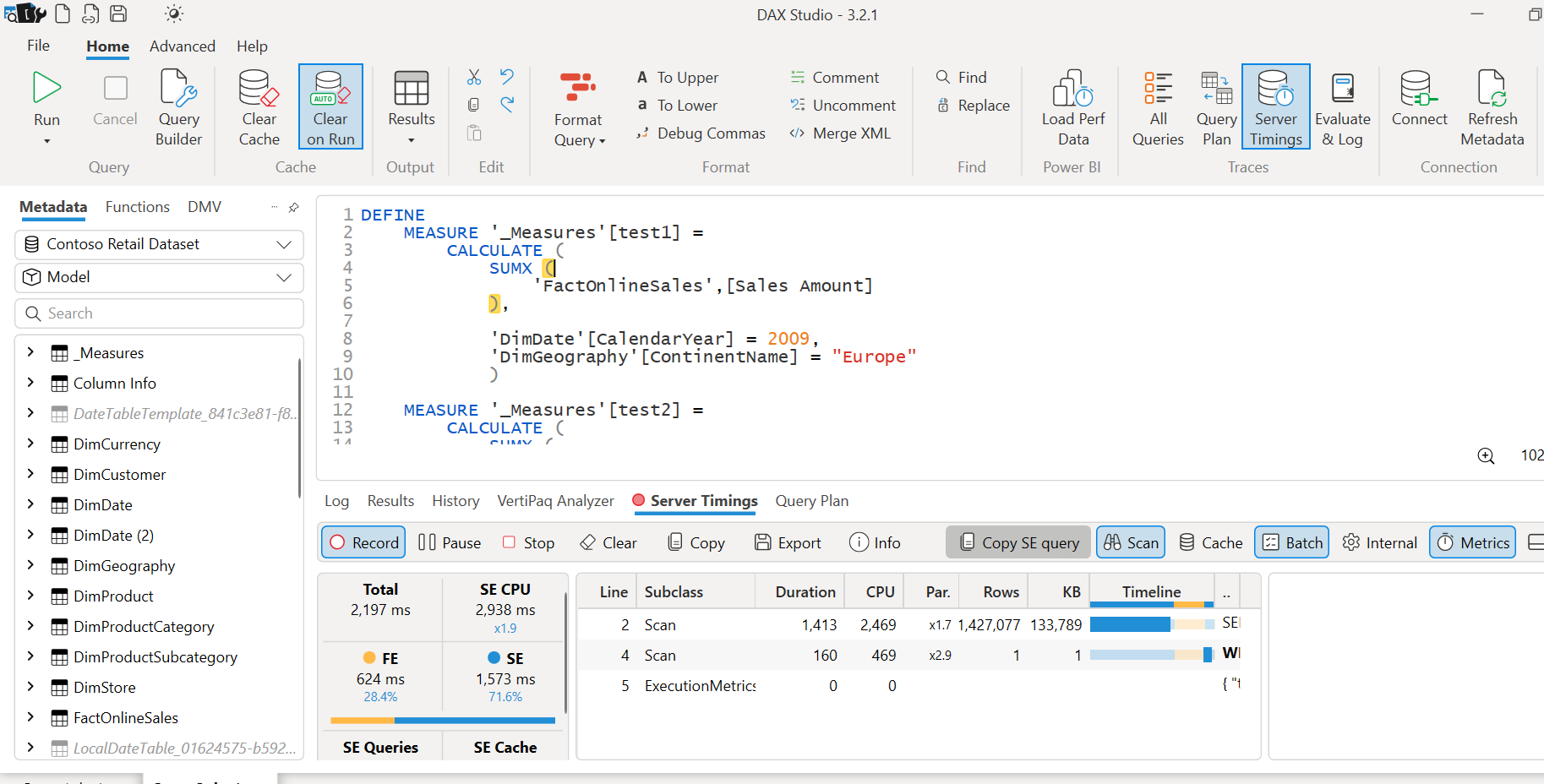This screenshot has width=1544, height=784.
Task: Toggle the Metrics display
Action: (1471, 542)
